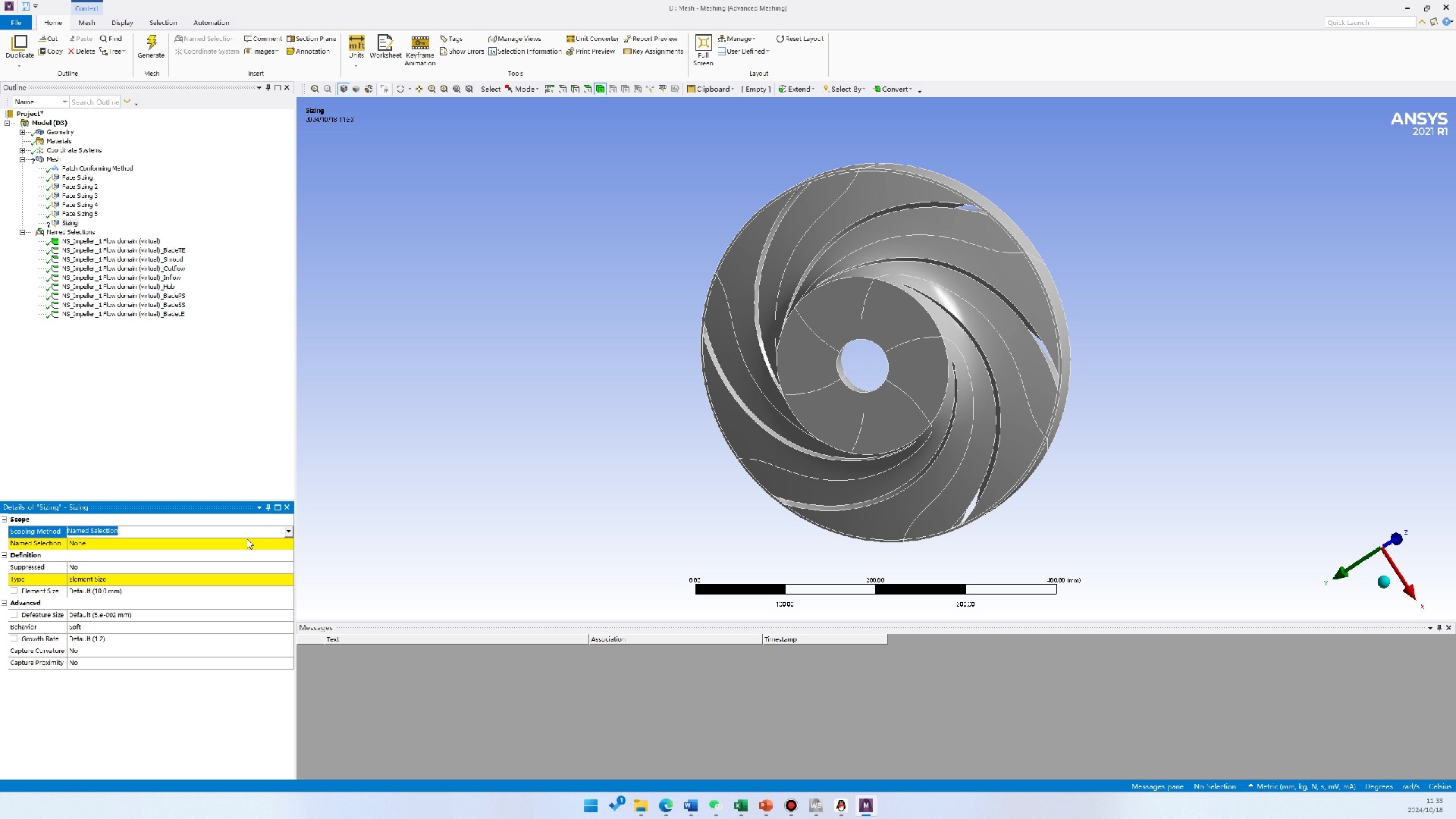
Task: Collapse the Named Selections tree node
Action: 23,232
